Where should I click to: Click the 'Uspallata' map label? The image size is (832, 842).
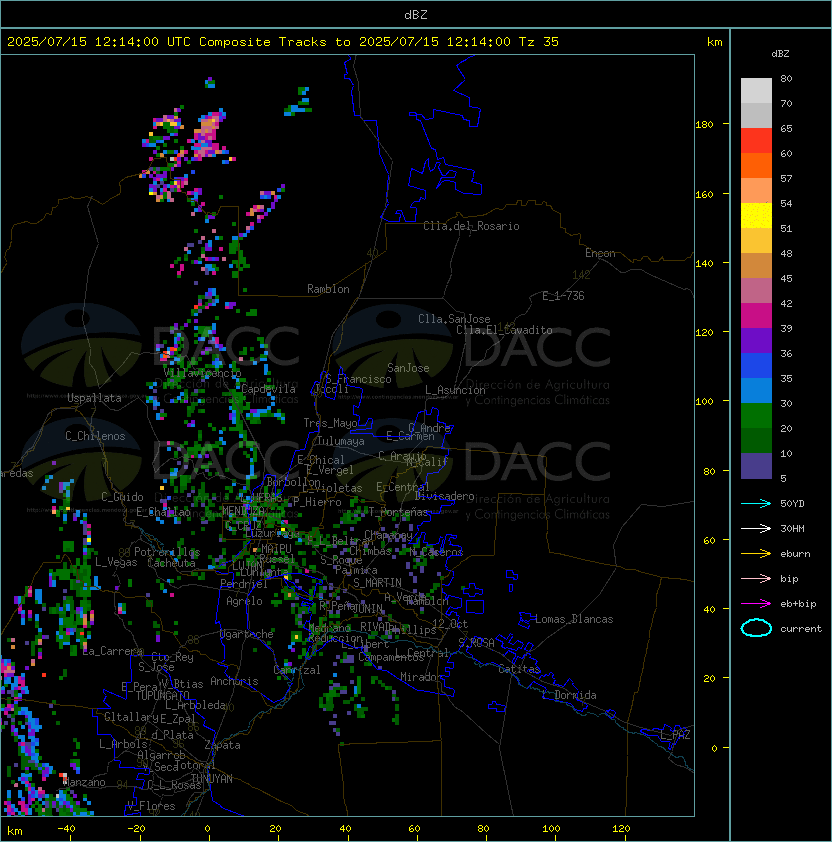click(x=94, y=398)
